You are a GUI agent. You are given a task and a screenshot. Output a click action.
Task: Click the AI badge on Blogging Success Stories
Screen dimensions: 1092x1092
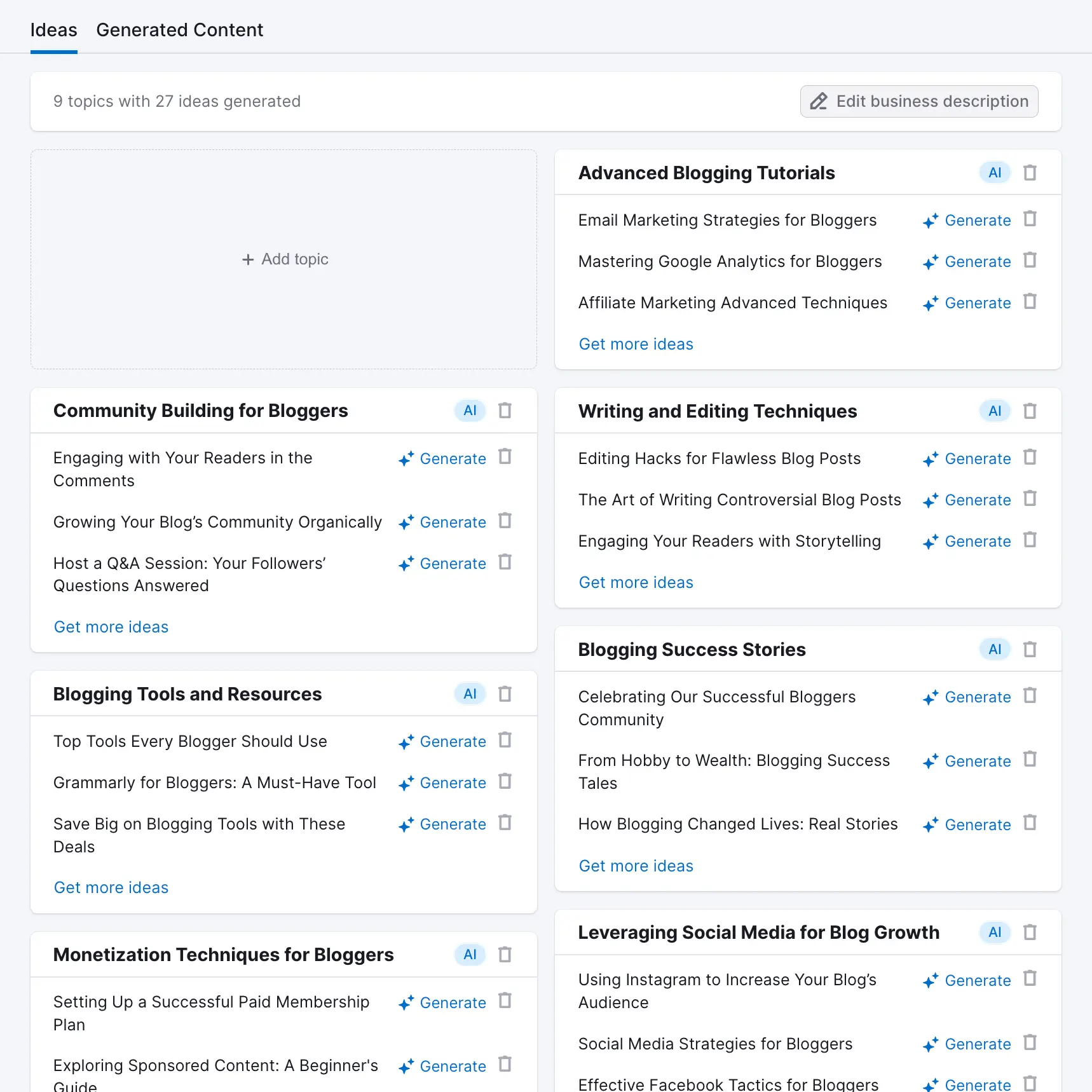994,649
